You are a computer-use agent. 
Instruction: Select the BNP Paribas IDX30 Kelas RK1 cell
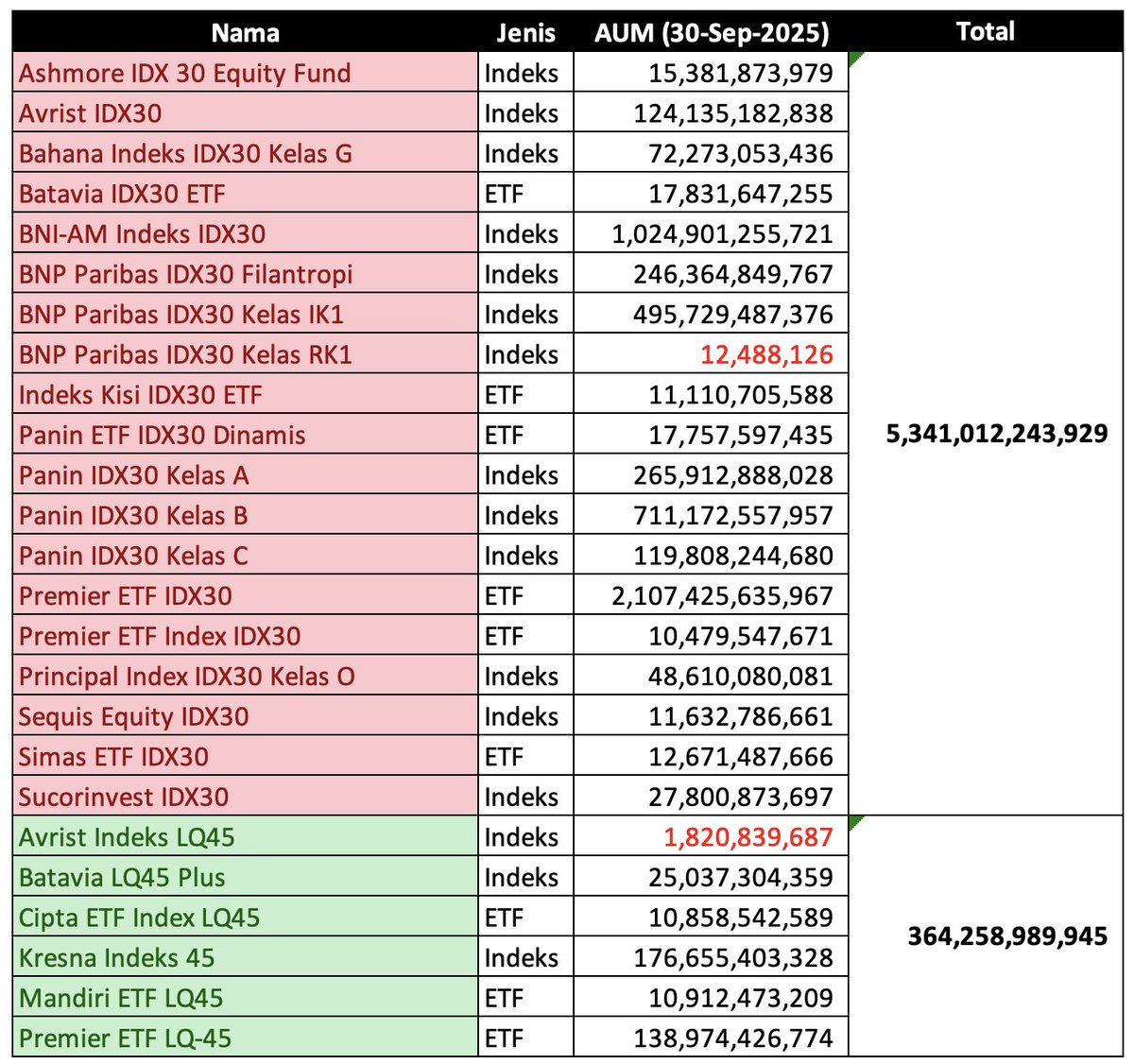click(246, 354)
